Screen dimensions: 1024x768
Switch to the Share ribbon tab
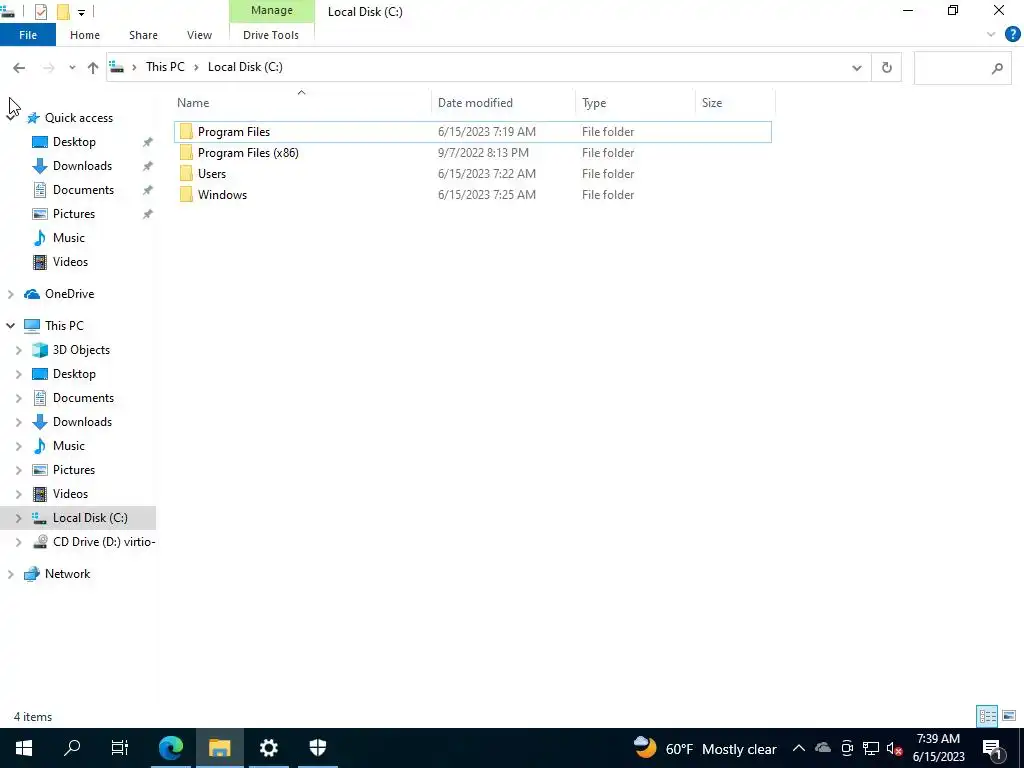click(x=143, y=35)
